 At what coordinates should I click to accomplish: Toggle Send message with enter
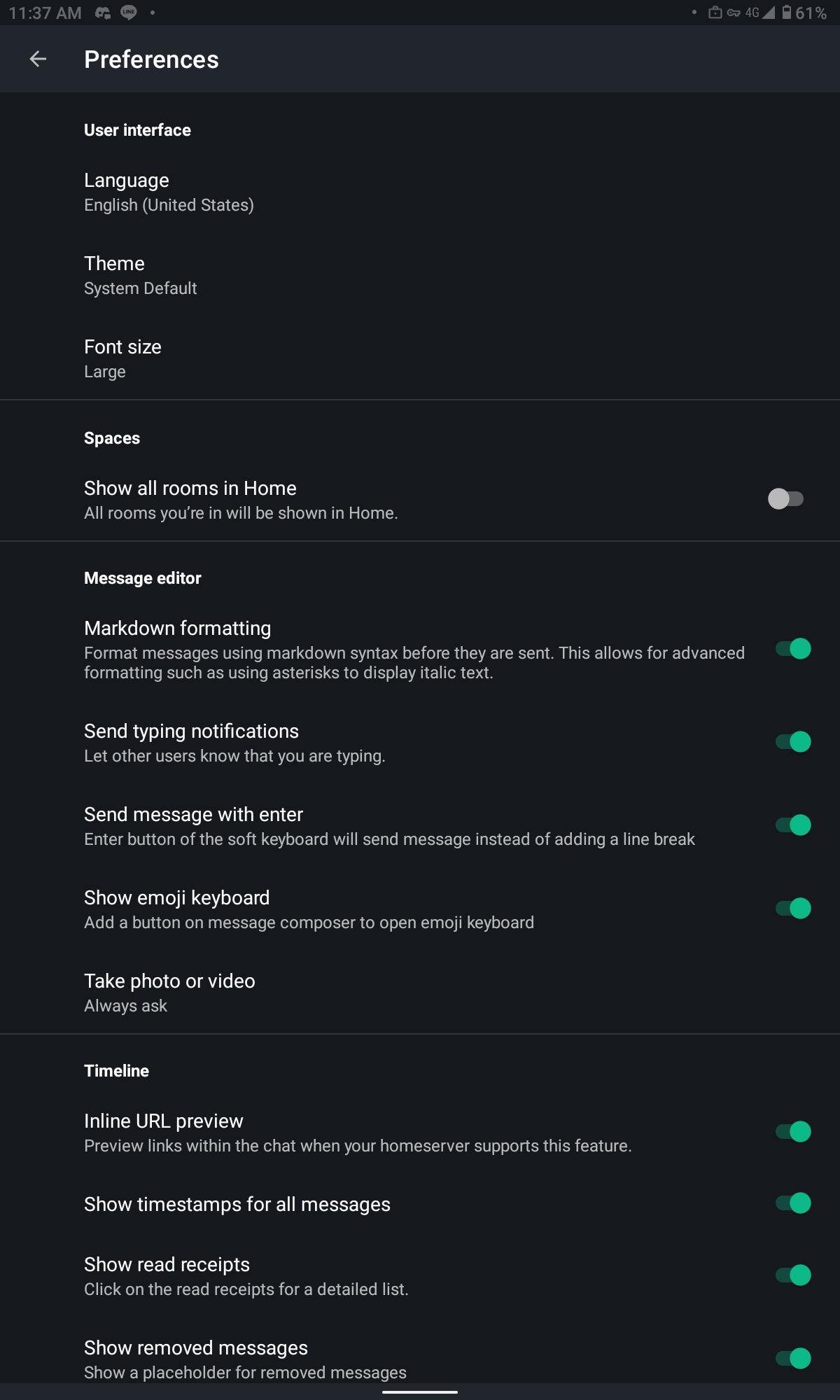tap(793, 825)
